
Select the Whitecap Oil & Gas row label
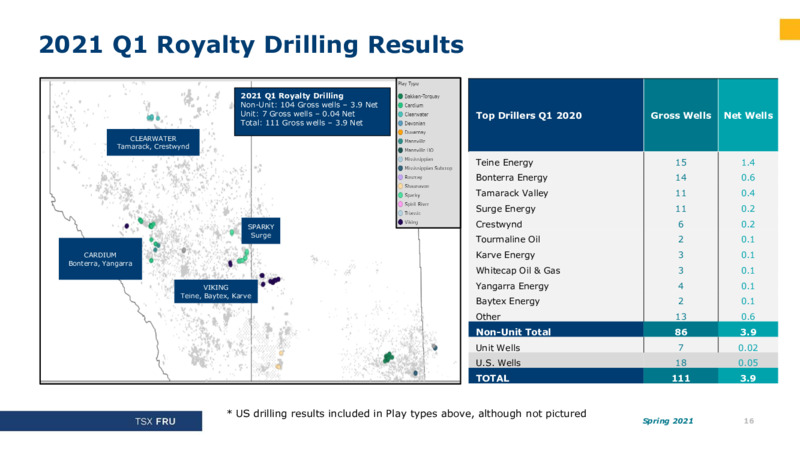[x=518, y=270]
